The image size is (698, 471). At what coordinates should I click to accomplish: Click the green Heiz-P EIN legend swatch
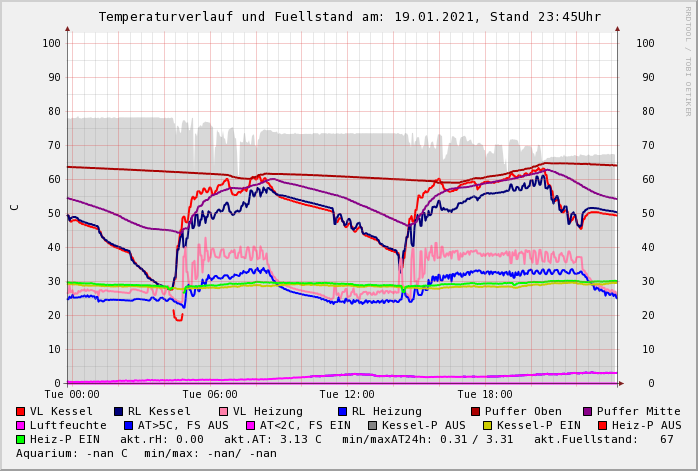tap(21, 439)
